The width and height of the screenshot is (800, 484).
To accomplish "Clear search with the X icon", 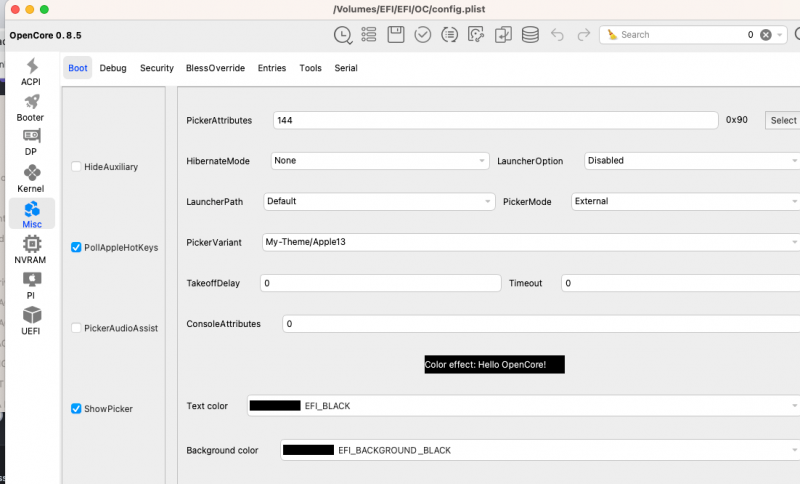I will 766,35.
